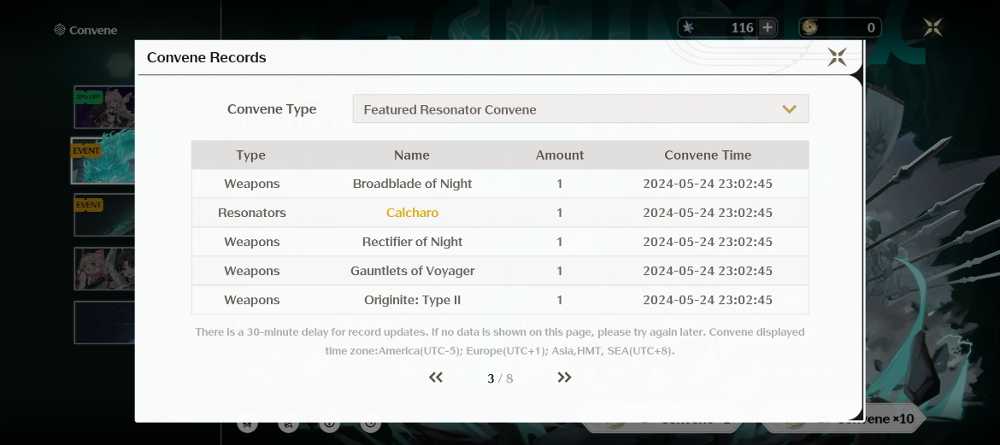This screenshot has height=445, width=1000.
Task: Click the Calcharo resonator name
Action: [x=412, y=212]
